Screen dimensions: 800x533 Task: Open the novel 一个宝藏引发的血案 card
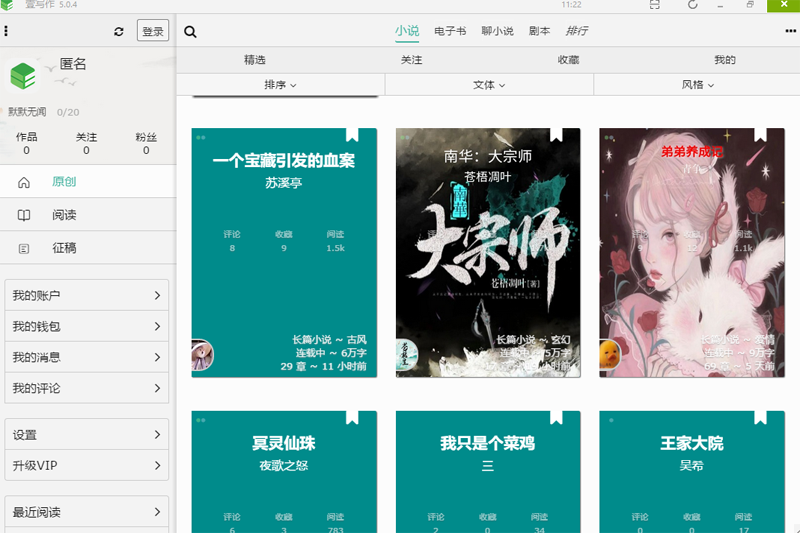284,252
